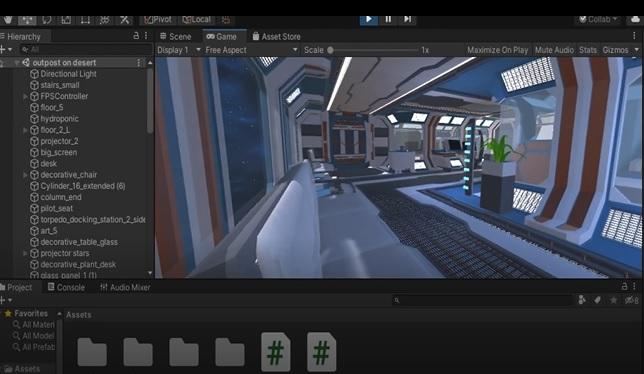
Task: Click the Play button
Action: pyautogui.click(x=368, y=19)
